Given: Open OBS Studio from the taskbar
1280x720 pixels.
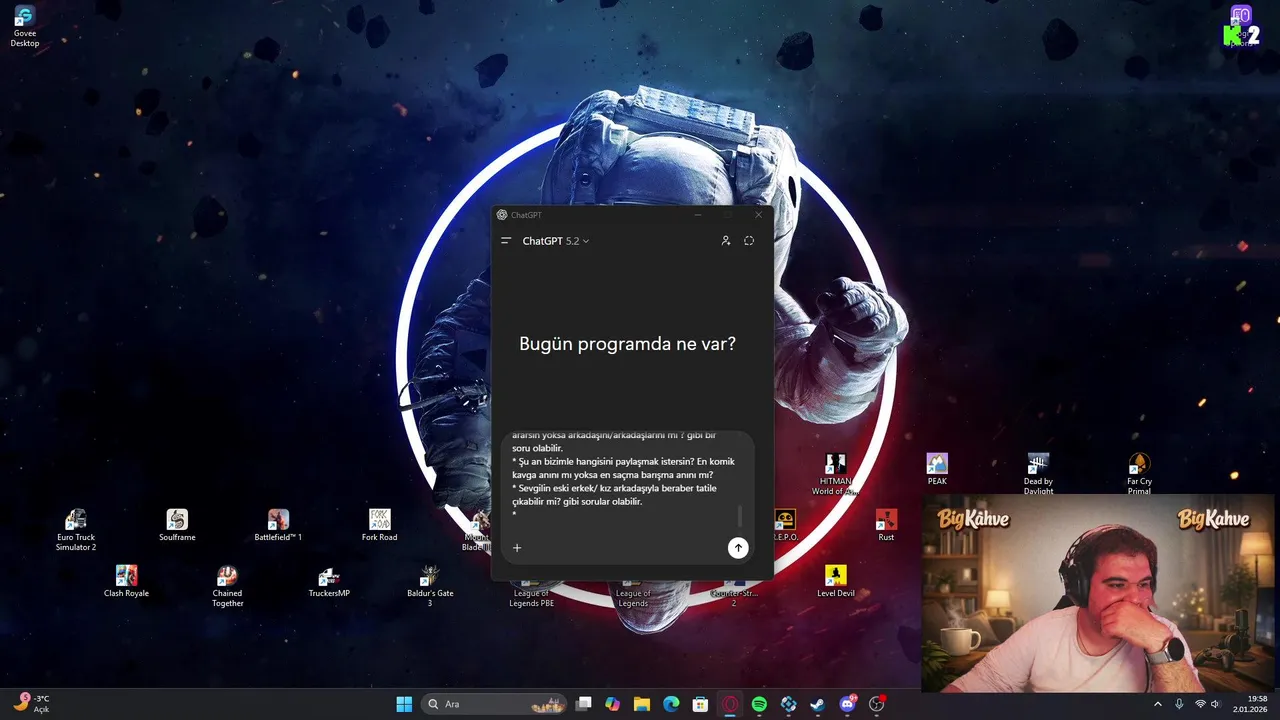Looking at the screenshot, I should pyautogui.click(x=877, y=704).
